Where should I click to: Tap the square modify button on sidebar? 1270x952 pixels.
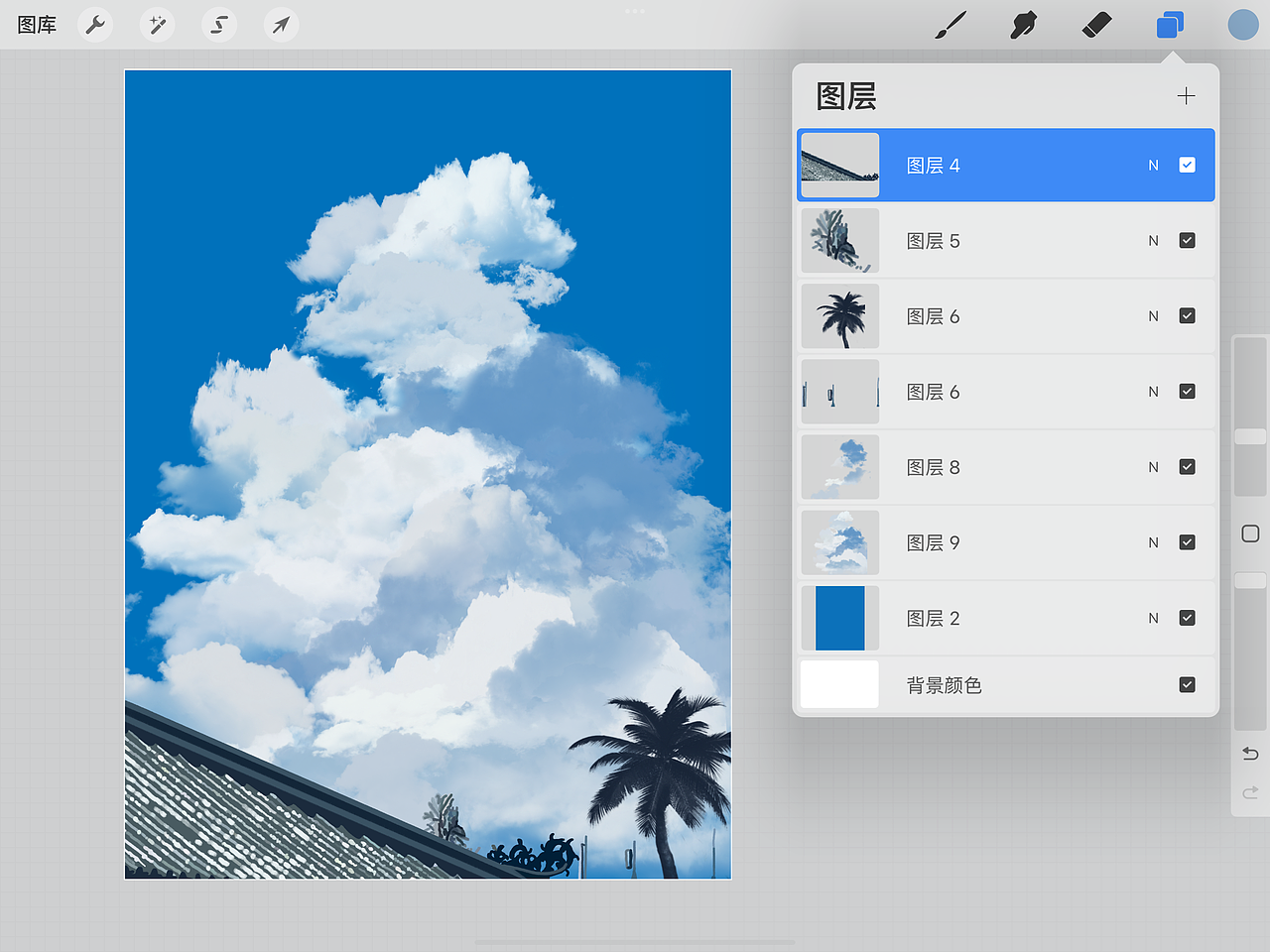[1250, 534]
